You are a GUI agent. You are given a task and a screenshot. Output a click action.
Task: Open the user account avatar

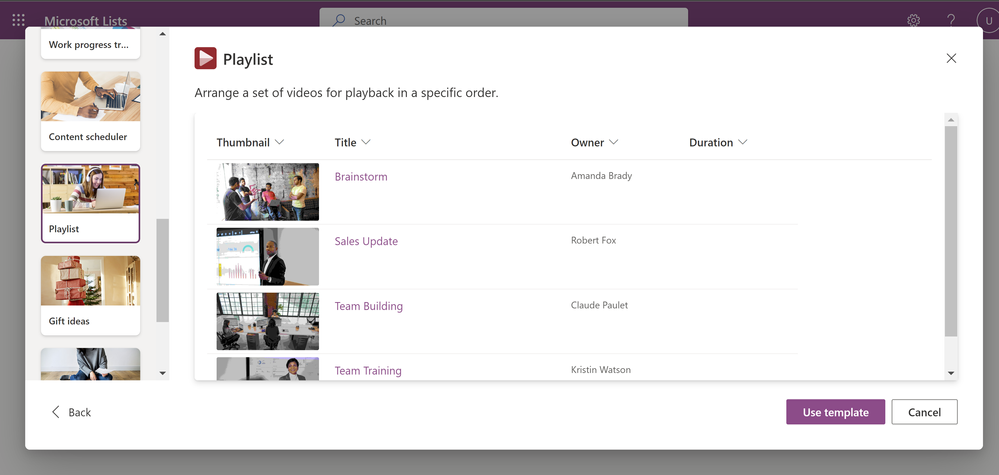tap(988, 20)
